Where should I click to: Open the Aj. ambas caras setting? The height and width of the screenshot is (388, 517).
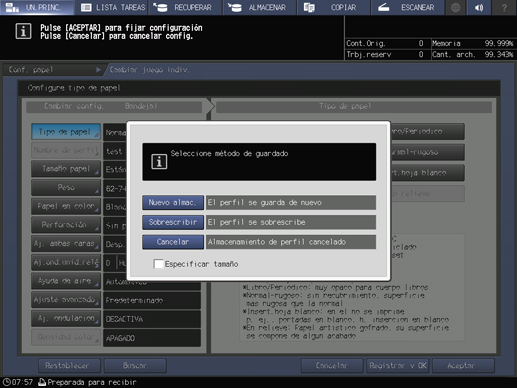(66, 244)
